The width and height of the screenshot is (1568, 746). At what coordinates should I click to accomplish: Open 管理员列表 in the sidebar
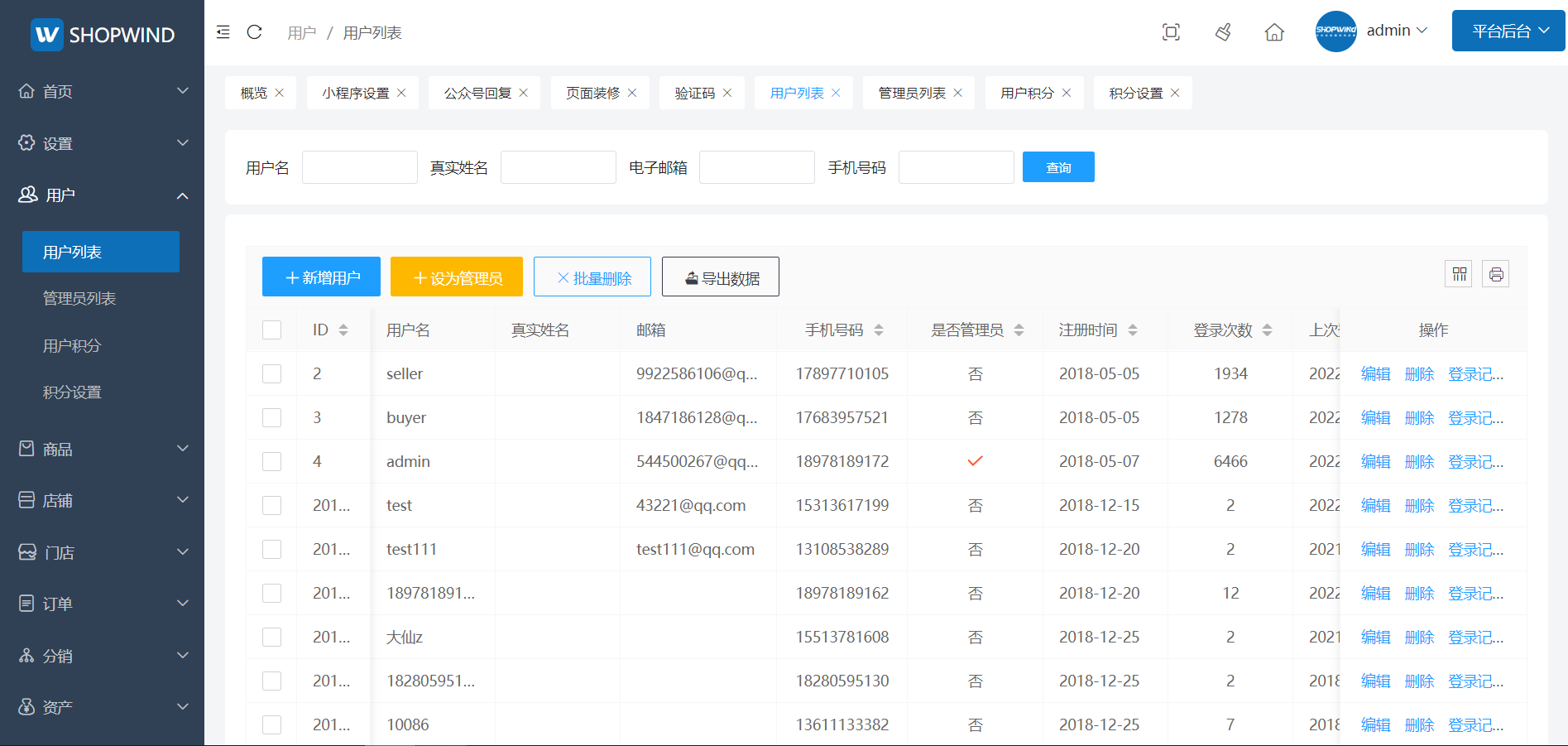point(79,298)
